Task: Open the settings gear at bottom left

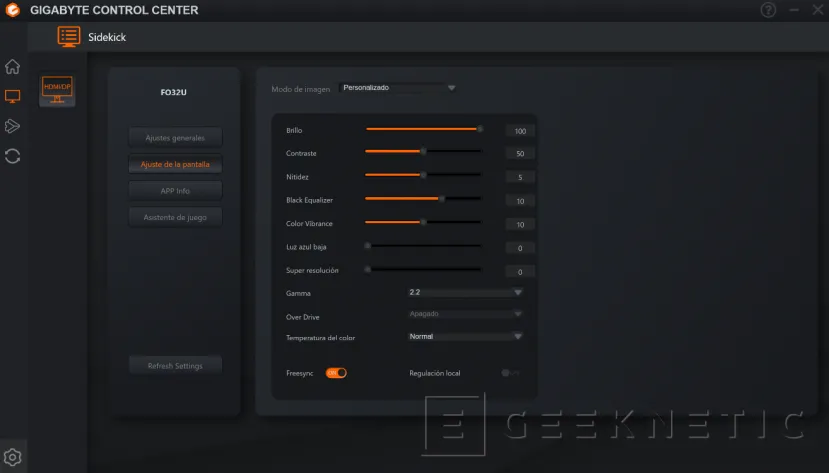Action: pos(13,457)
